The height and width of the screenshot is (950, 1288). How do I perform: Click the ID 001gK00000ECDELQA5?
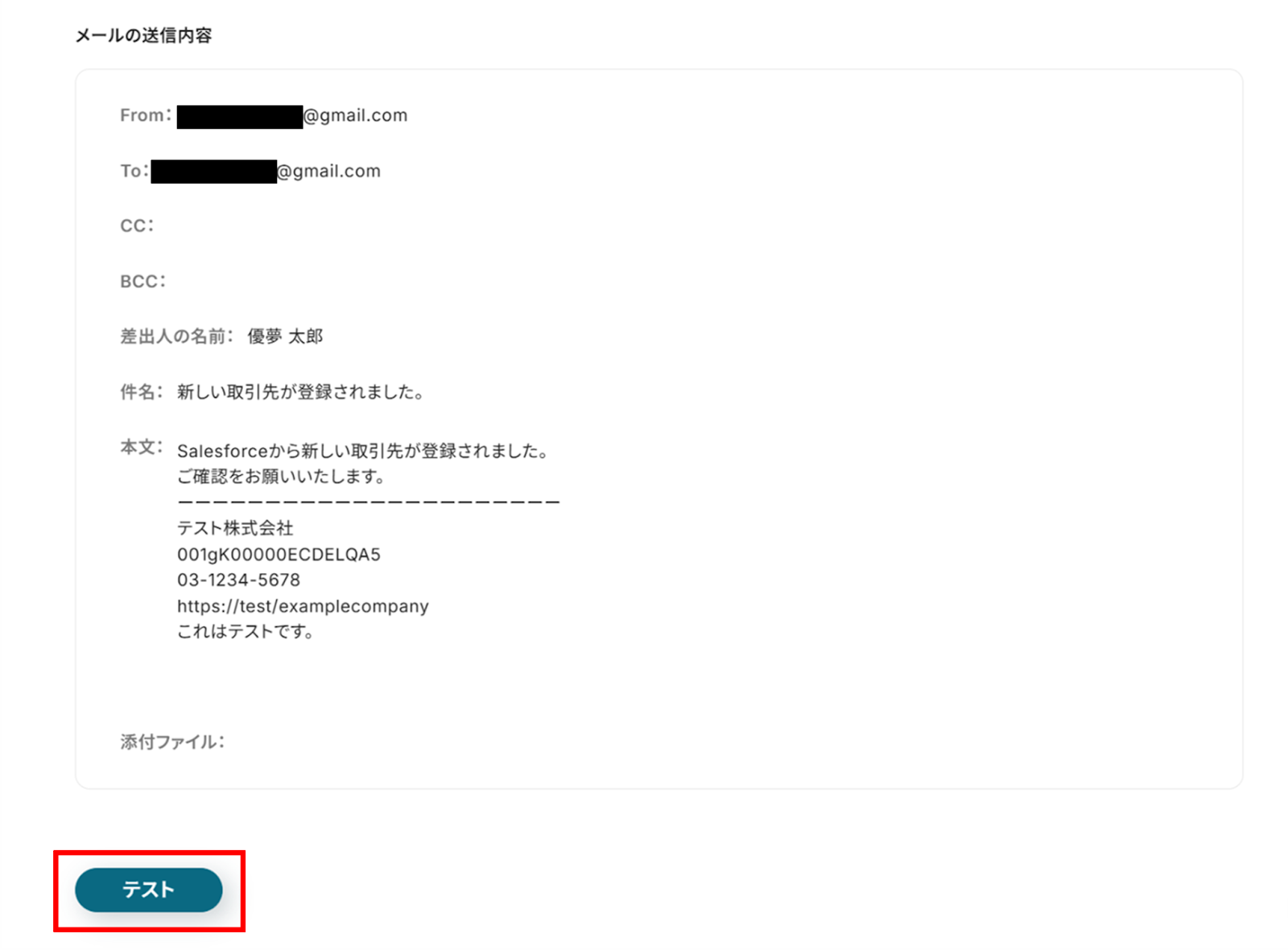[x=279, y=555]
